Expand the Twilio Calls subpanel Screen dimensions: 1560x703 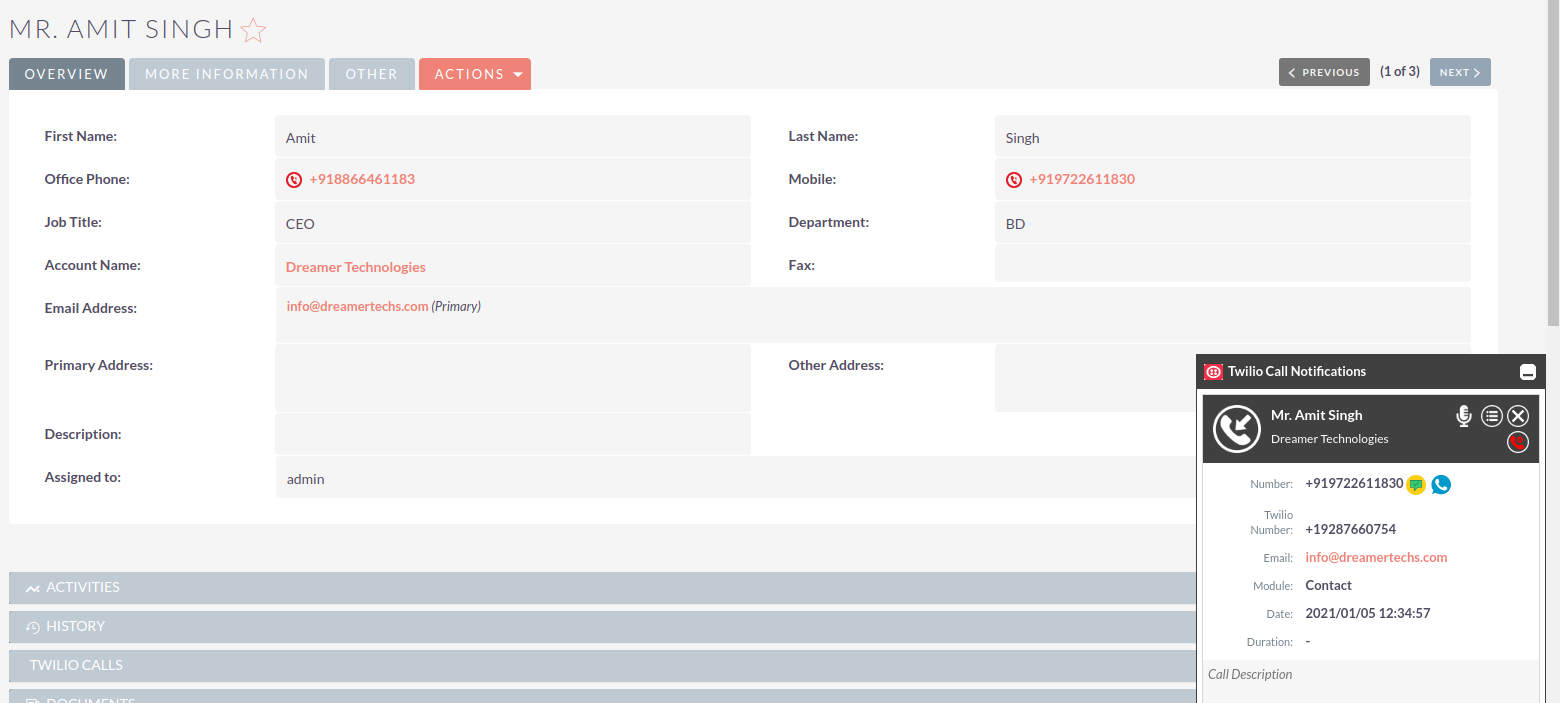pos(602,666)
